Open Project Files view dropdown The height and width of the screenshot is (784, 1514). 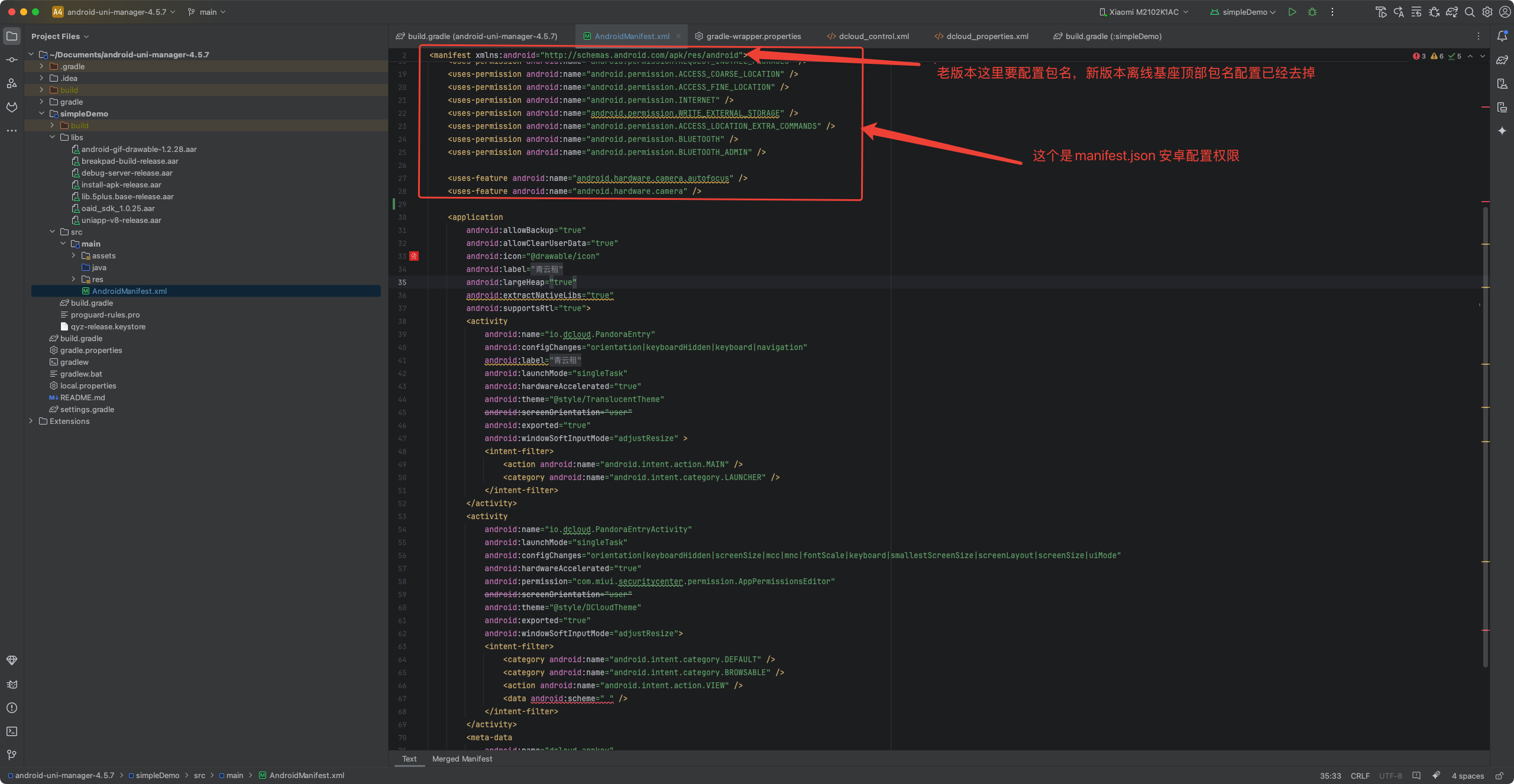tap(60, 36)
